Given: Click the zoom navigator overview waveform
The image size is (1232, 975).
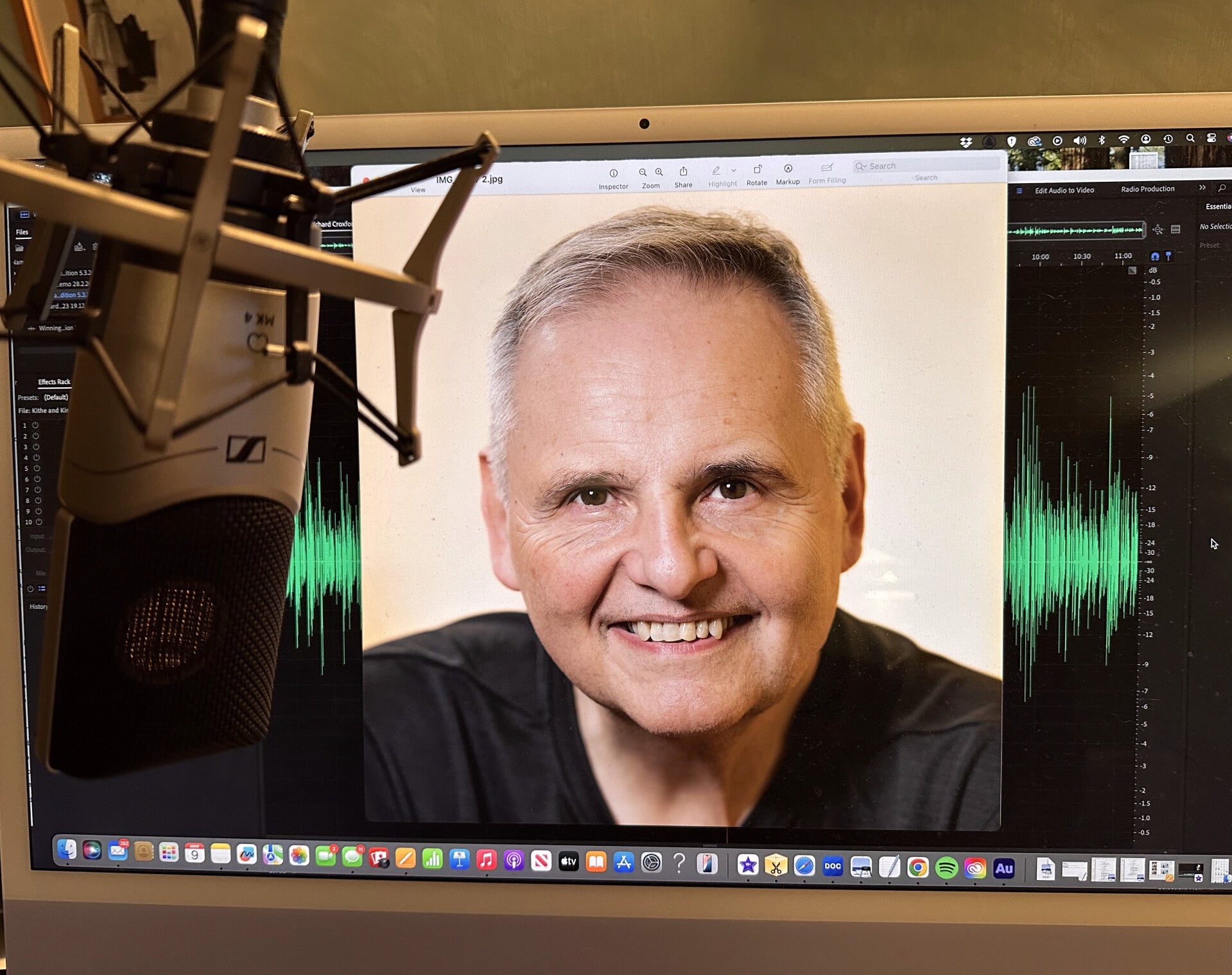Looking at the screenshot, I should click(x=1076, y=230).
